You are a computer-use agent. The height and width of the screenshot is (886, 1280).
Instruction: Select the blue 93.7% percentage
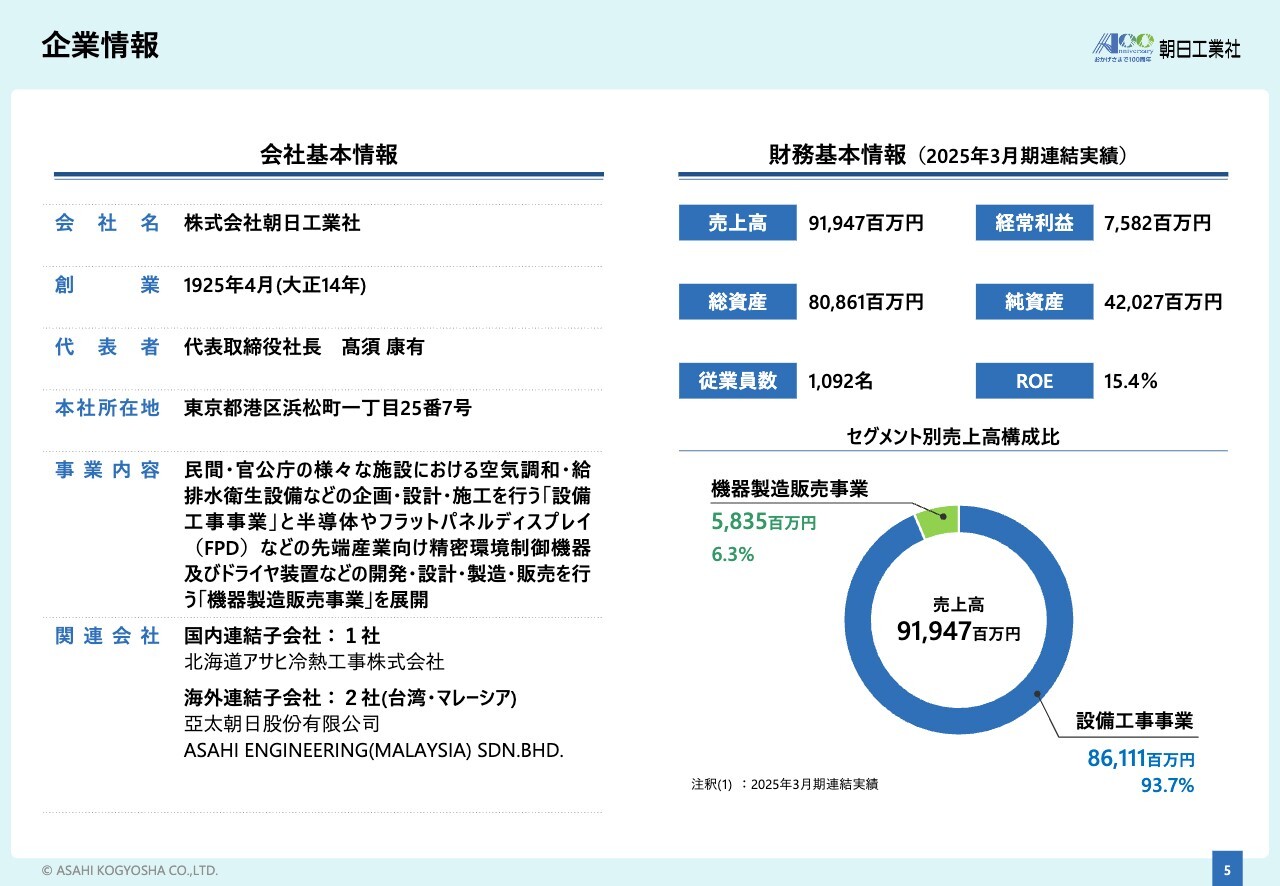click(1168, 786)
